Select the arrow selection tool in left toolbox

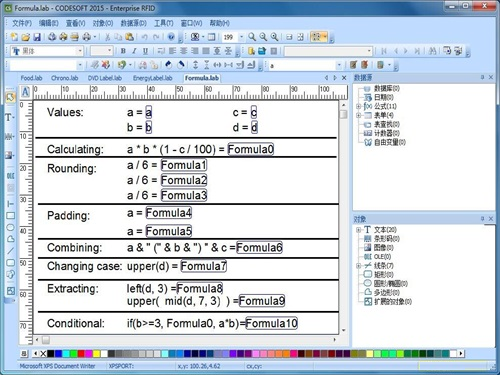10,97
